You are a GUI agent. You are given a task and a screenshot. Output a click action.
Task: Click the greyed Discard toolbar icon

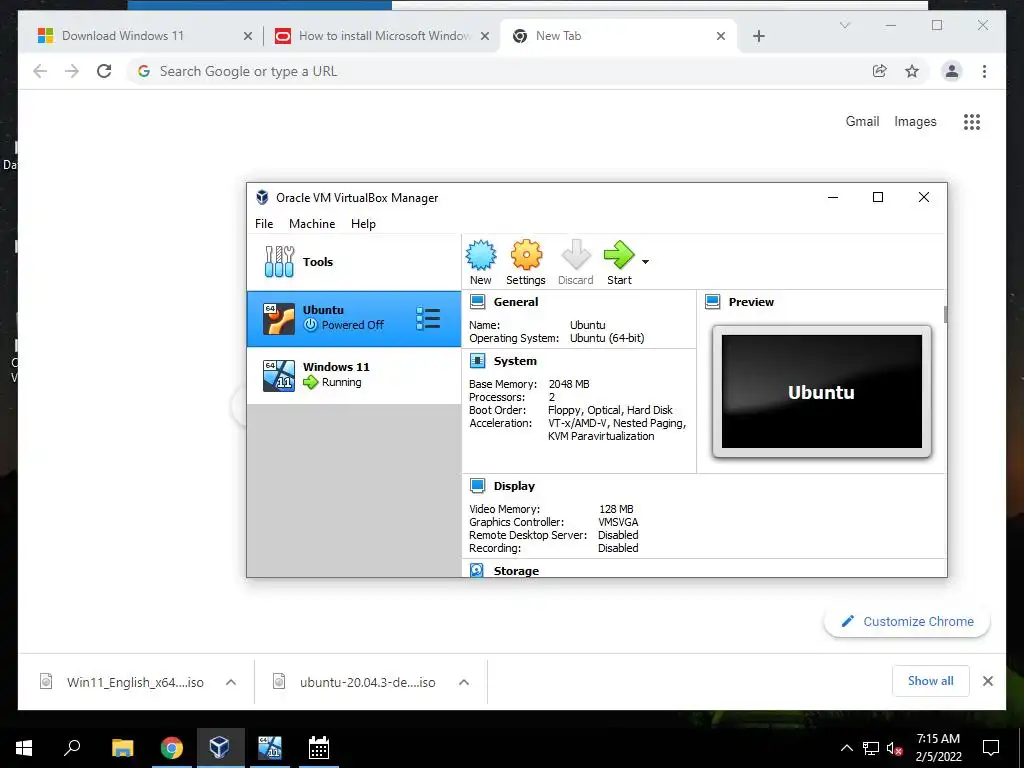tap(575, 255)
